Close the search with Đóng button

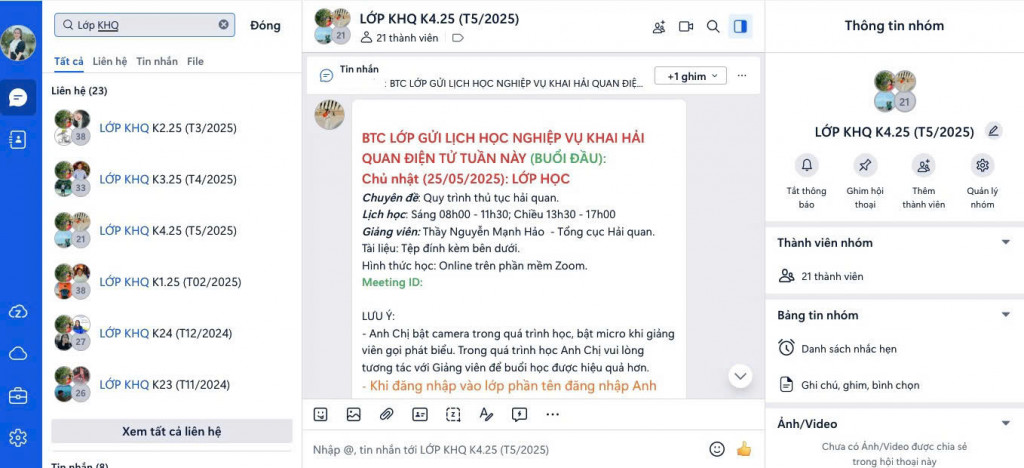[x=265, y=25]
